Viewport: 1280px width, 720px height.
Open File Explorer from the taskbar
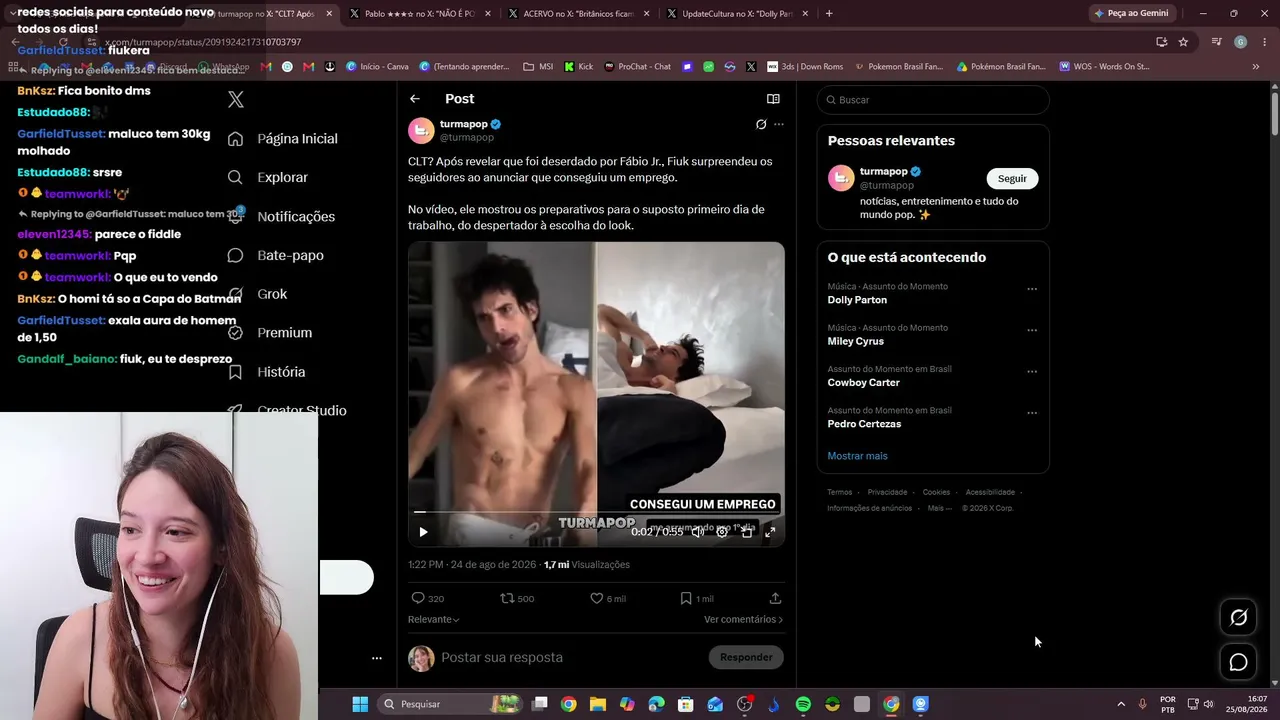click(597, 704)
